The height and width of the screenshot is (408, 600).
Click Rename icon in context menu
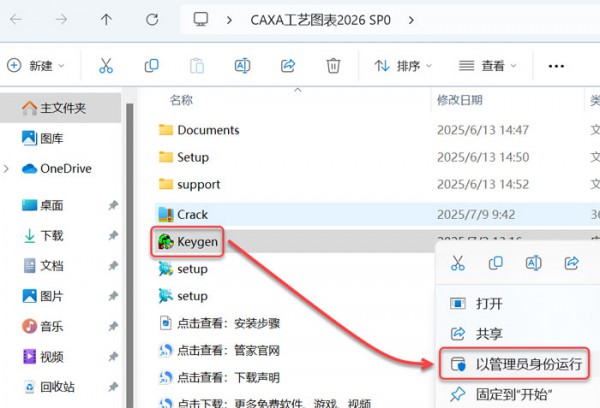coord(533,263)
